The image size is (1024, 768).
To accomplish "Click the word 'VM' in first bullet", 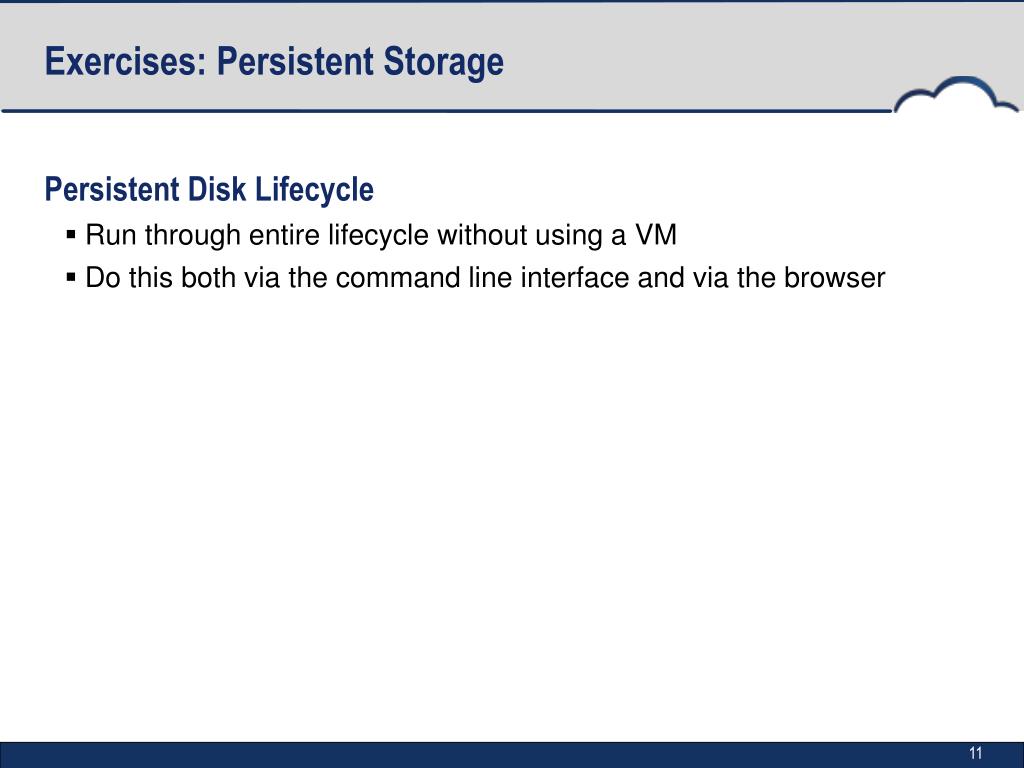I will point(656,235).
